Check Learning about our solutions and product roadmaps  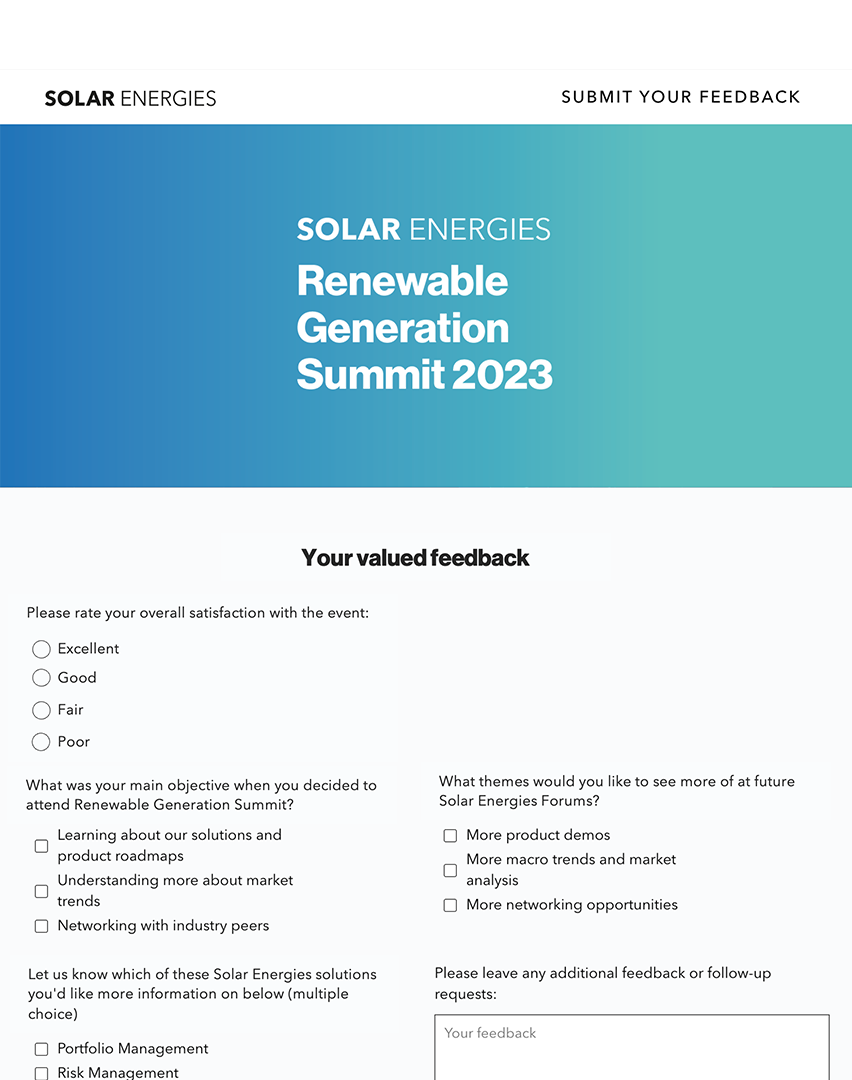(x=42, y=846)
